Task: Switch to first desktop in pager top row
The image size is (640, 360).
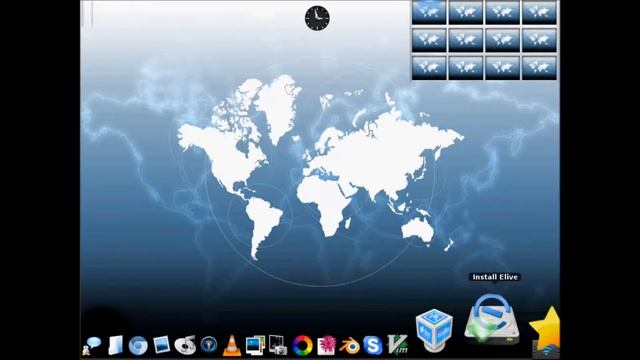Action: click(429, 12)
